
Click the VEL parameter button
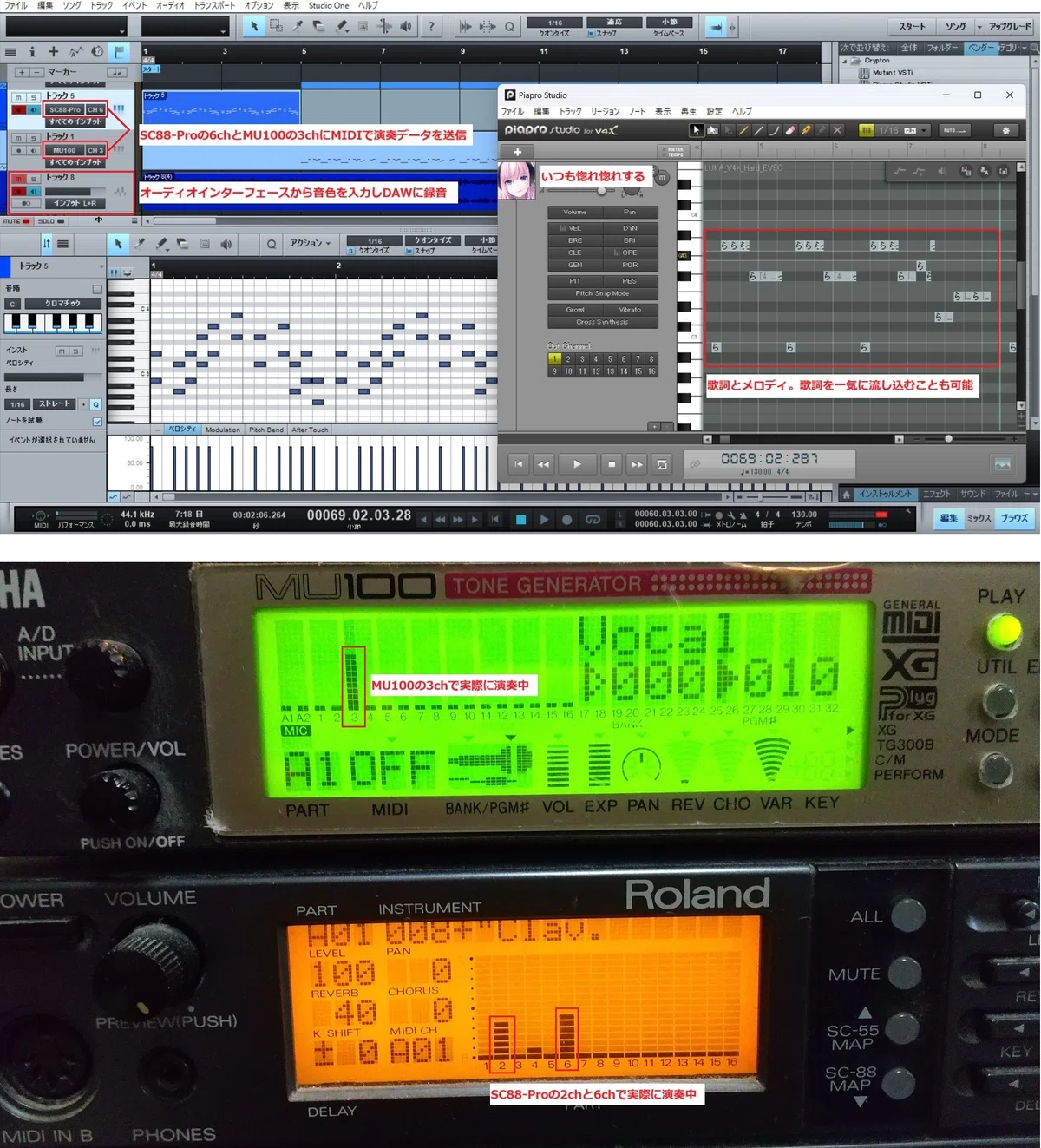[574, 228]
